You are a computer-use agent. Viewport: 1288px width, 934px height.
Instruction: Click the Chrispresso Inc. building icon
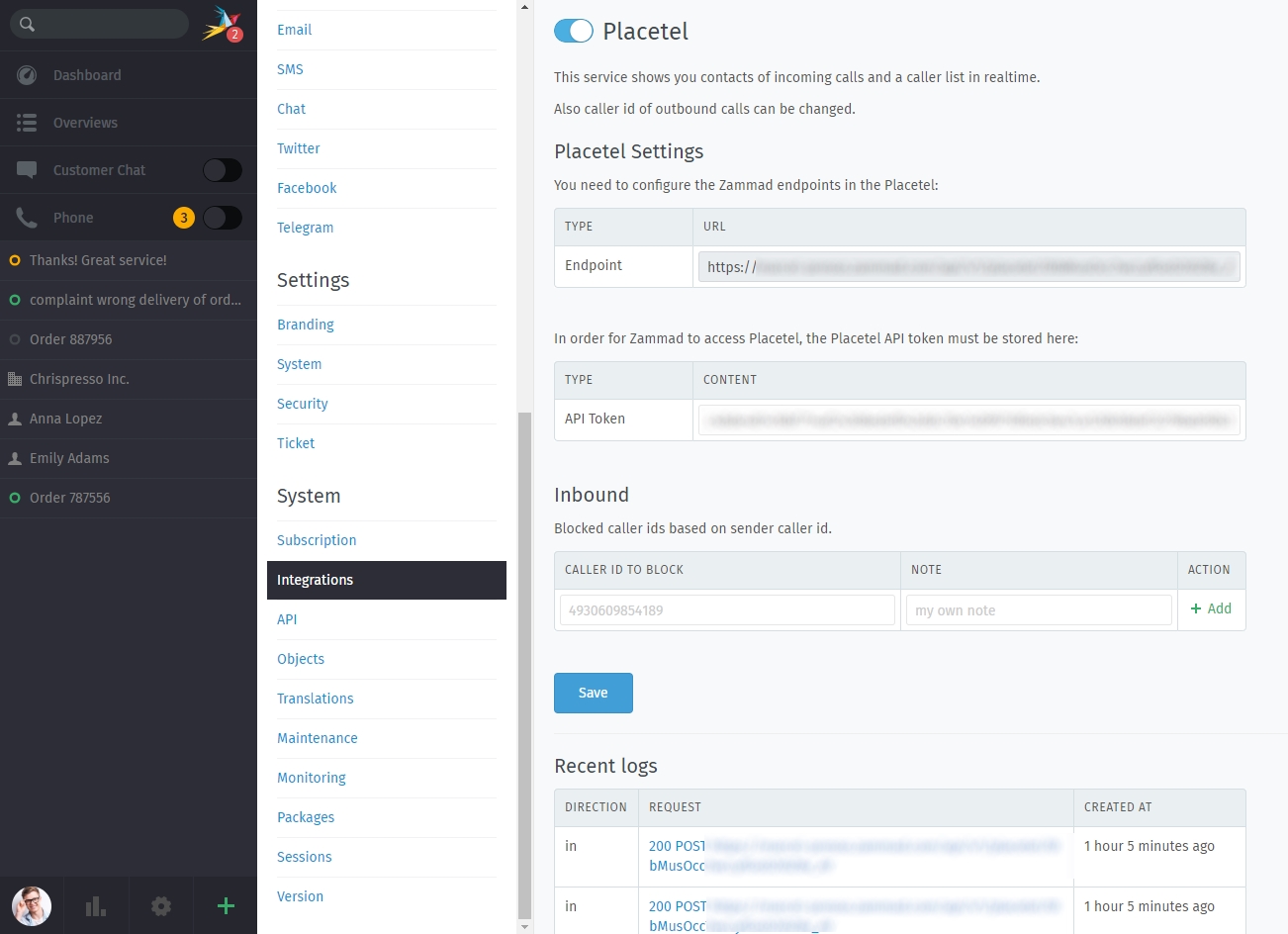click(x=15, y=379)
